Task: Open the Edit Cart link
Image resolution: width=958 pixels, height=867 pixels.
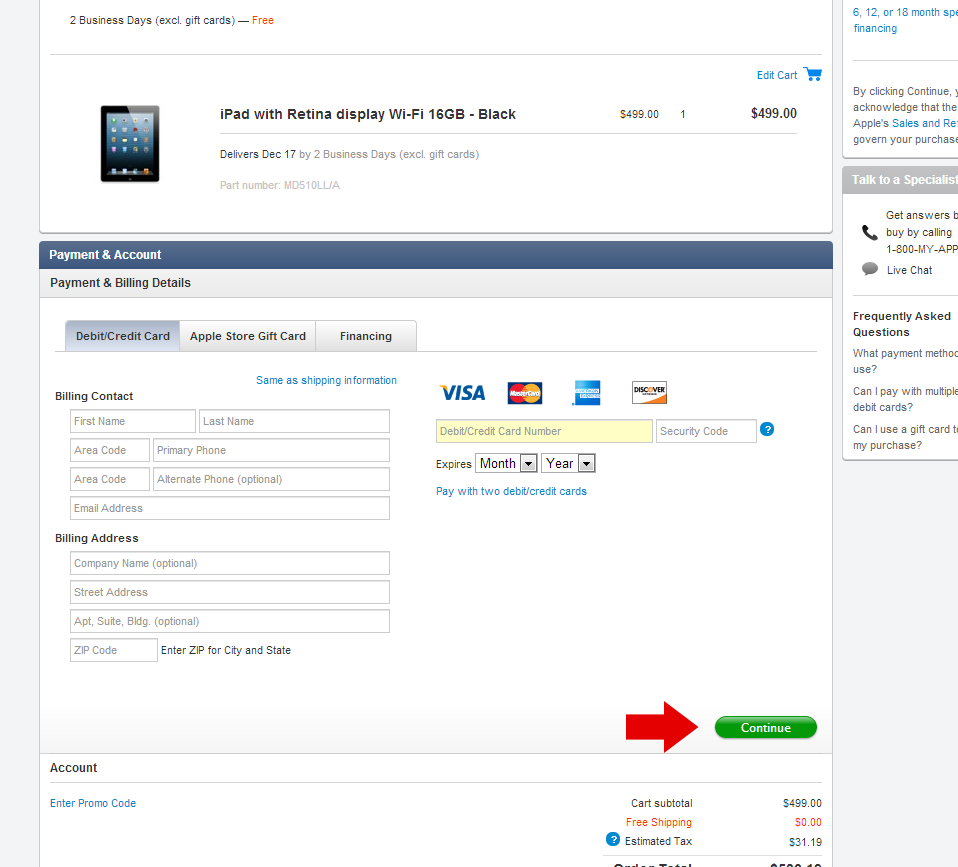Action: (777, 75)
